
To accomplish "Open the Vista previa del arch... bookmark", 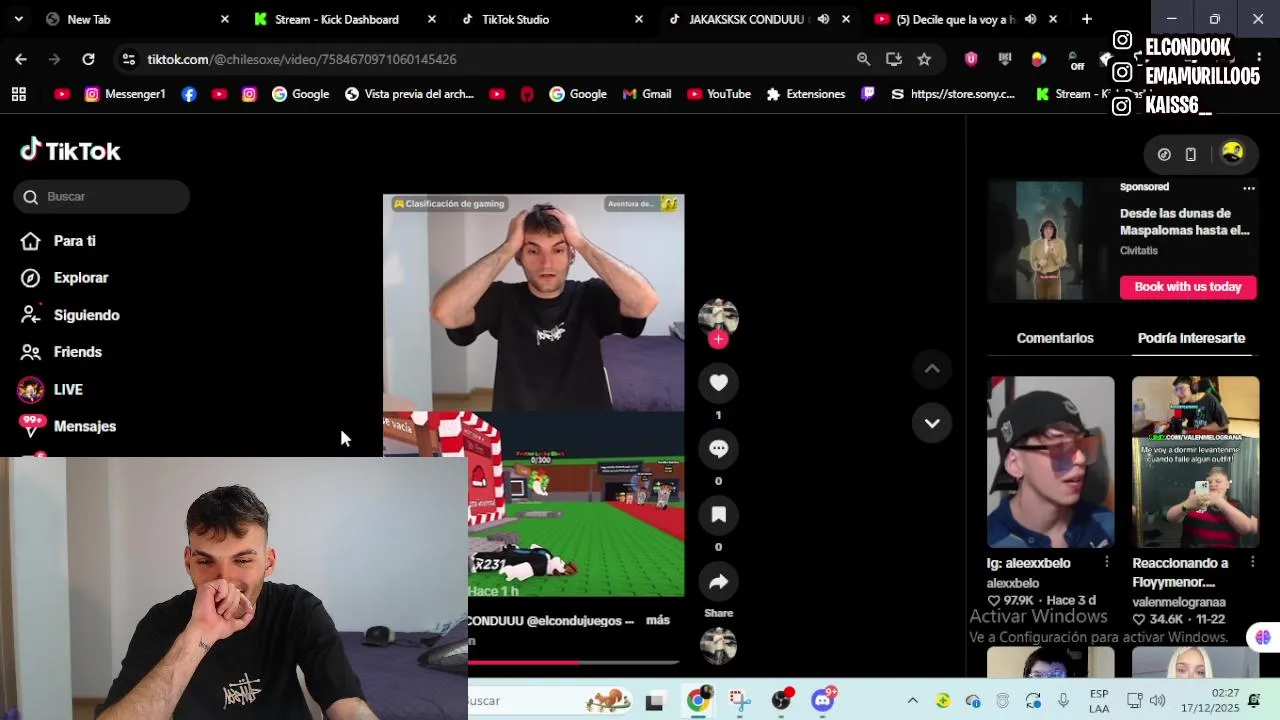I will click(x=409, y=94).
